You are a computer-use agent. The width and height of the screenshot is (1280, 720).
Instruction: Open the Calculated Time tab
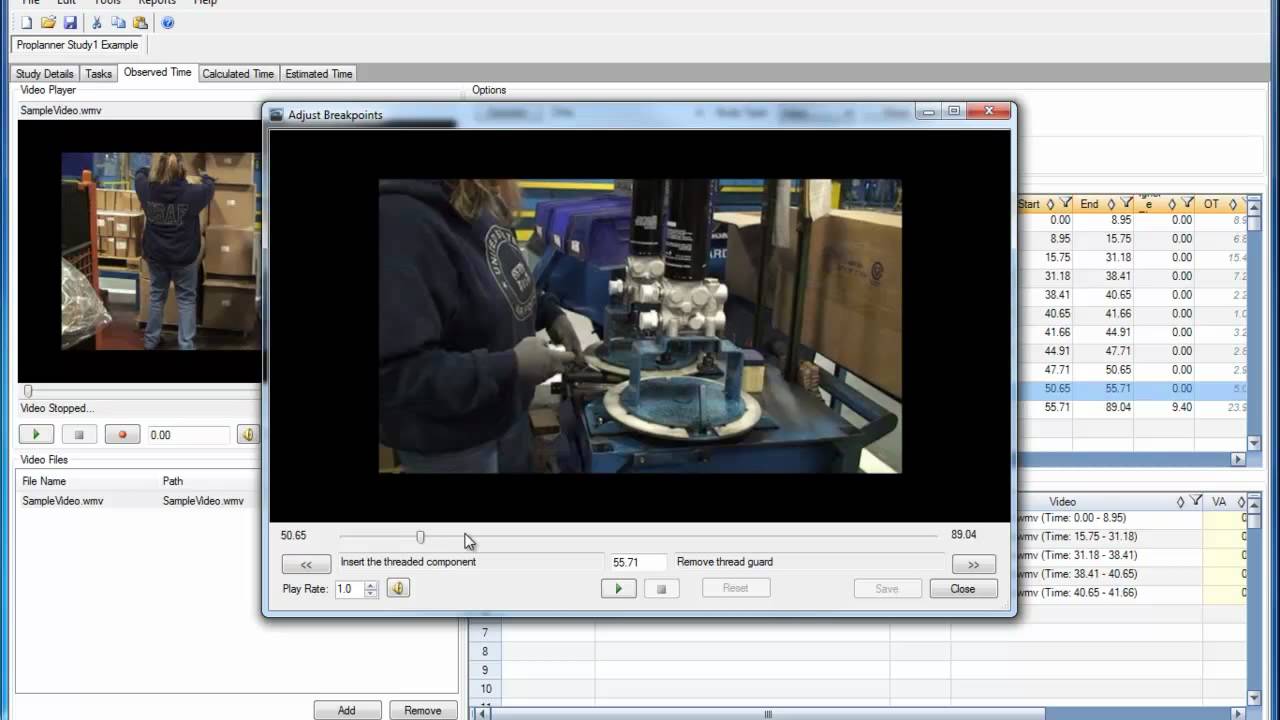[x=238, y=74]
